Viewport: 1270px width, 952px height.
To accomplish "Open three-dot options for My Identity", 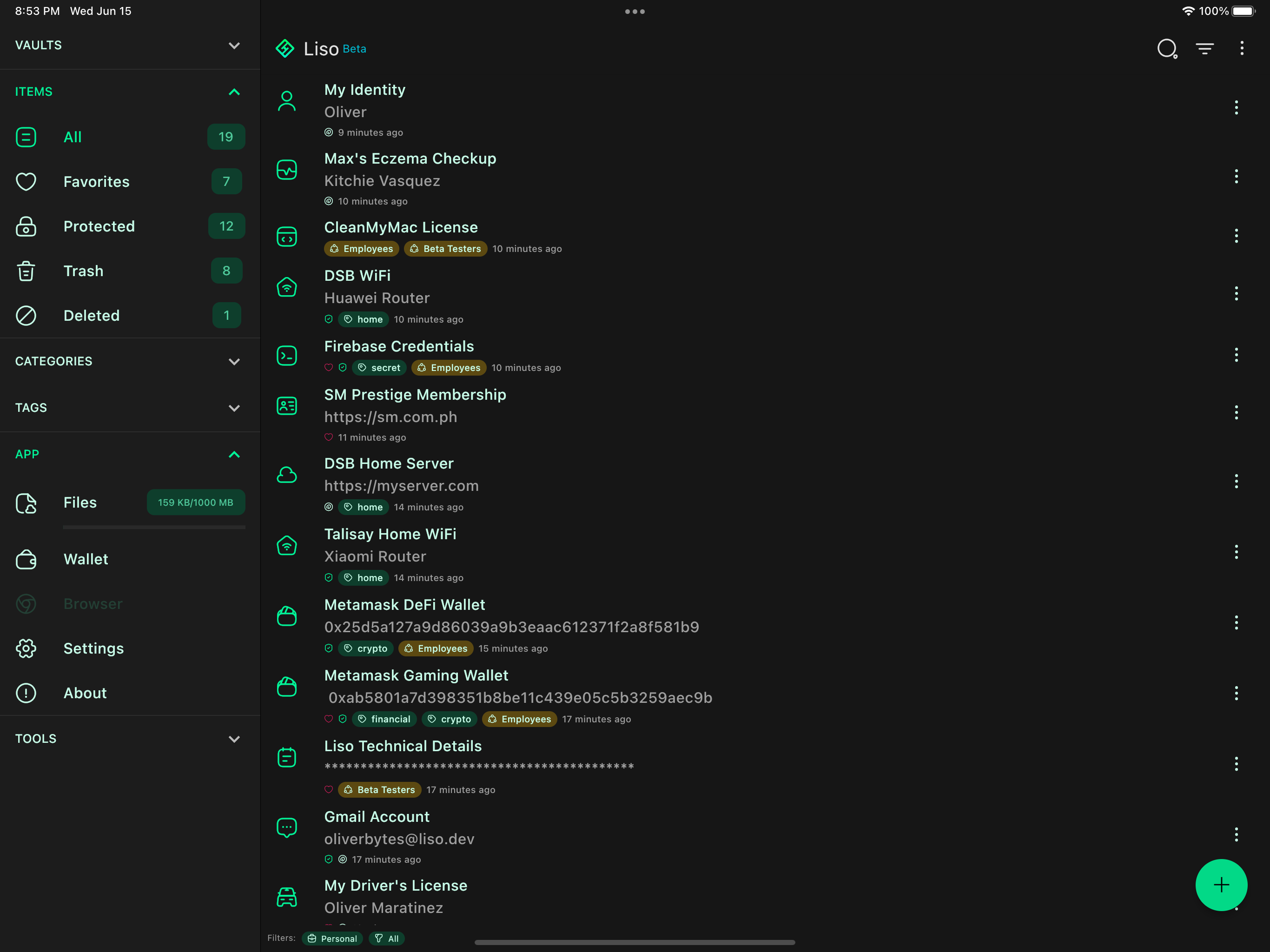I will tap(1236, 107).
